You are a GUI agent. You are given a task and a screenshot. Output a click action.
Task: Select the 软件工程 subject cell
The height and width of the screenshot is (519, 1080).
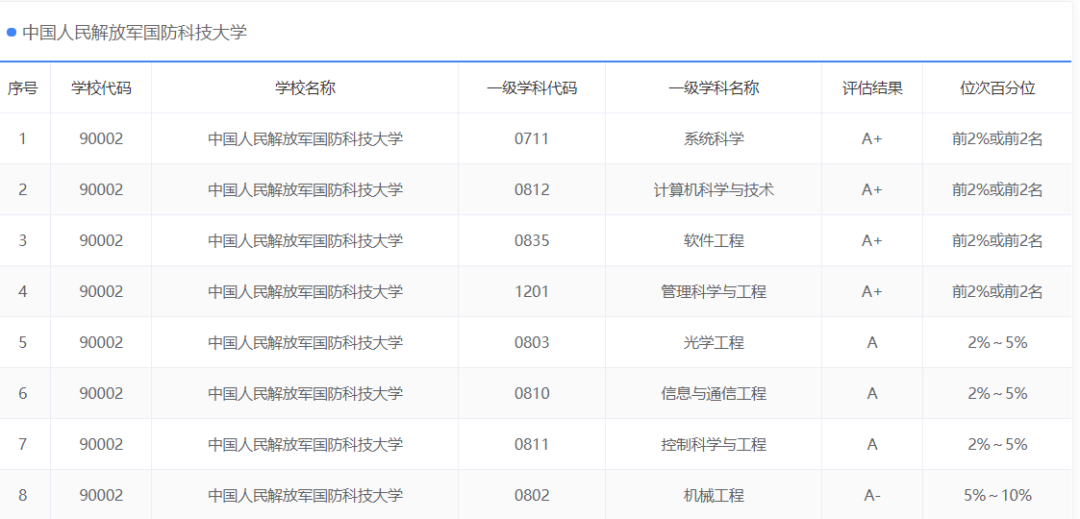[714, 241]
